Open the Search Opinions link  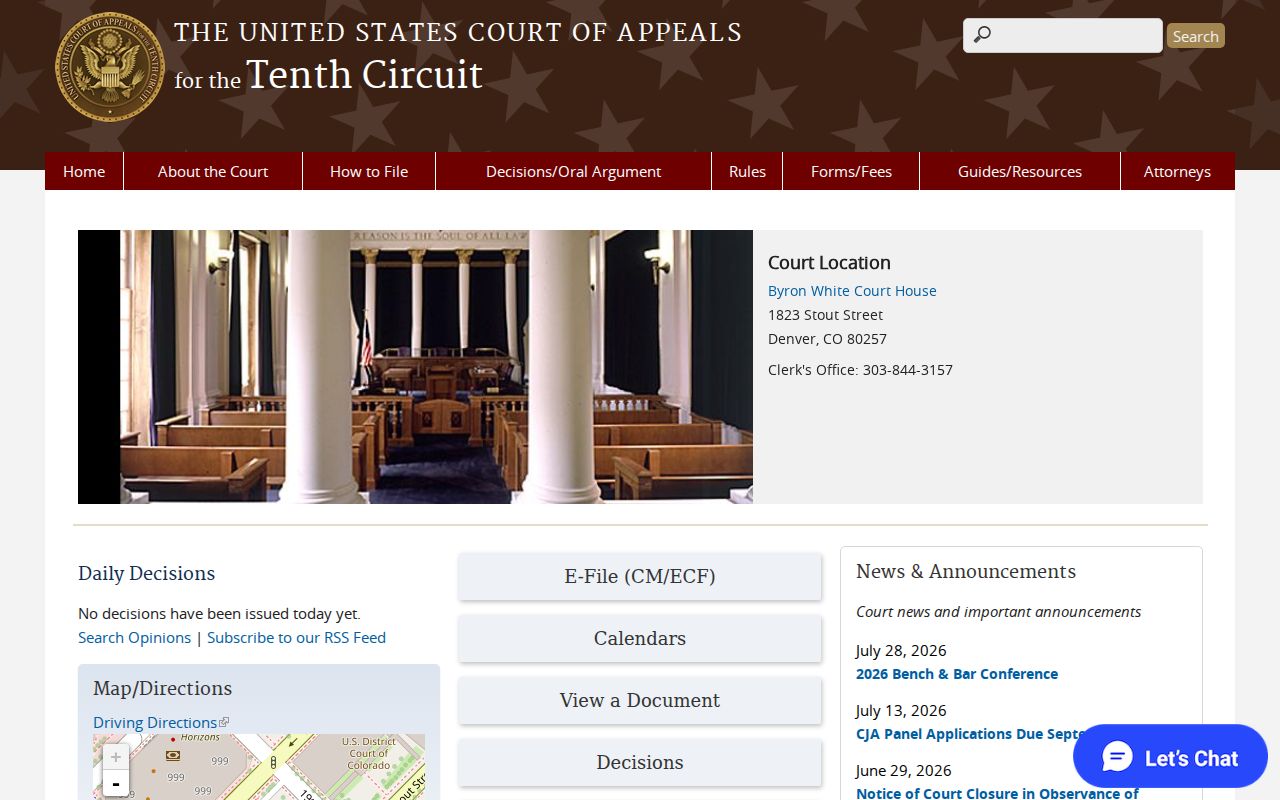point(134,637)
